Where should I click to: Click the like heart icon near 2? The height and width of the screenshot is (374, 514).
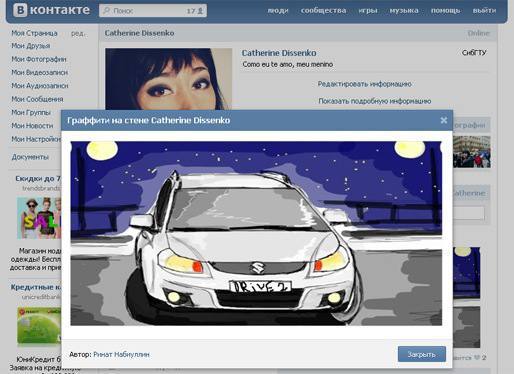pyautogui.click(x=477, y=357)
